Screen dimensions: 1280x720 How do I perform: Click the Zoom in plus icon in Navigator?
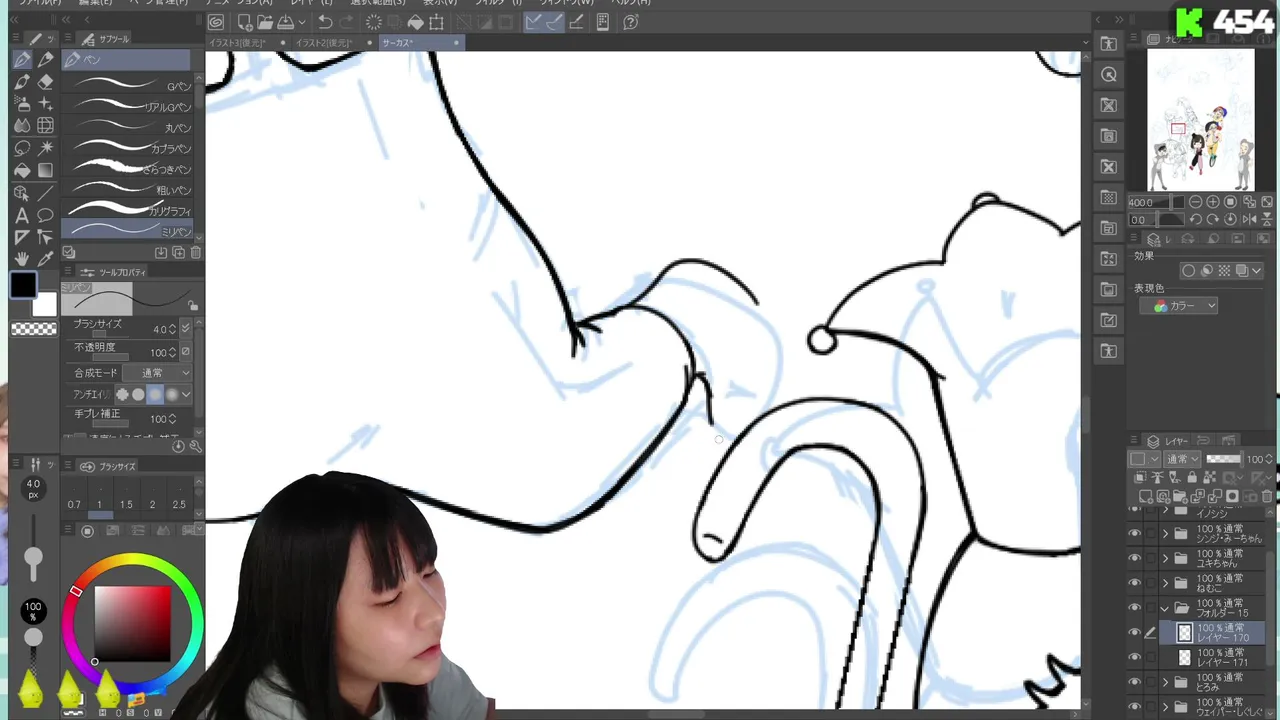coord(1213,202)
